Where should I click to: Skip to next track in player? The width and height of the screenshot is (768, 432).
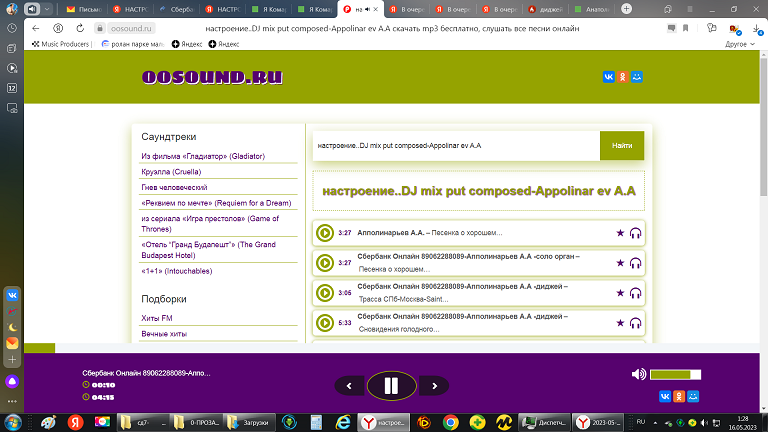434,386
